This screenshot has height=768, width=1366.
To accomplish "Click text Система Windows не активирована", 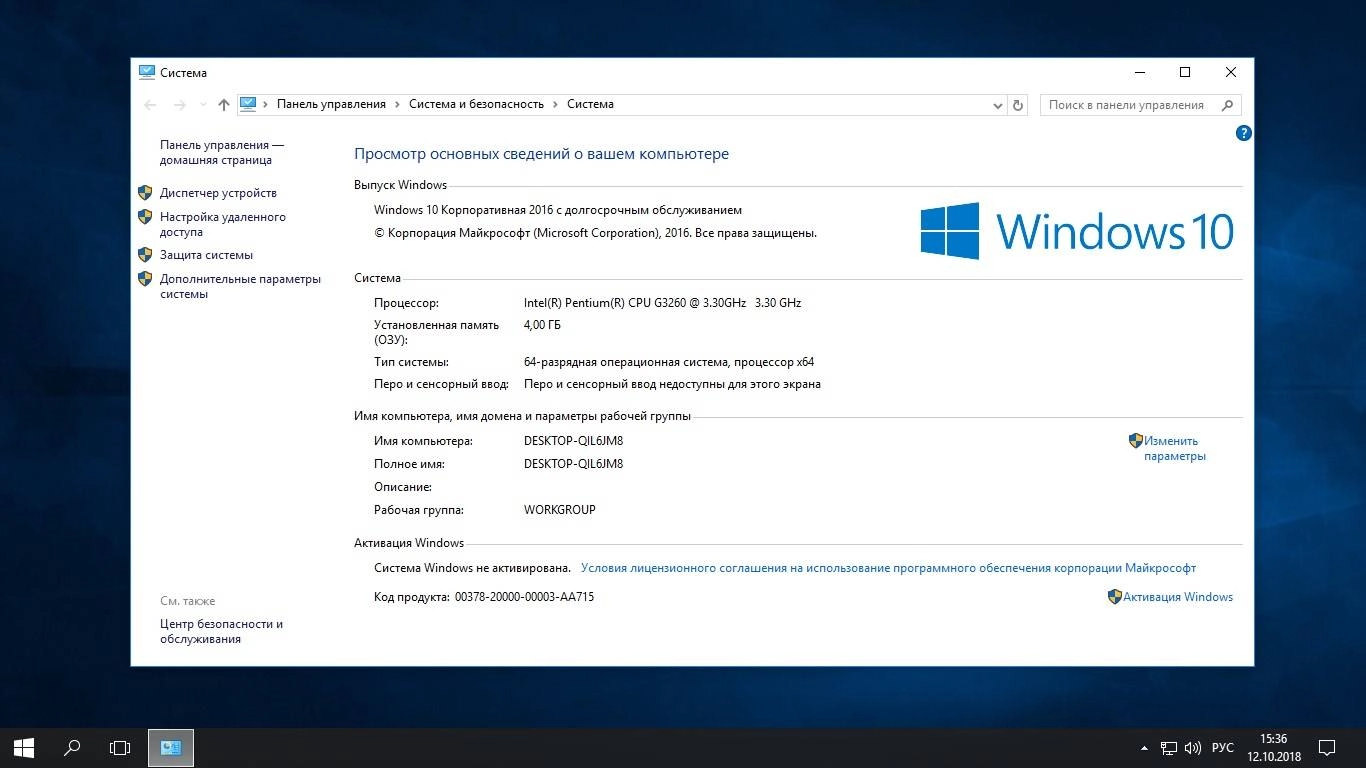I will [x=472, y=568].
